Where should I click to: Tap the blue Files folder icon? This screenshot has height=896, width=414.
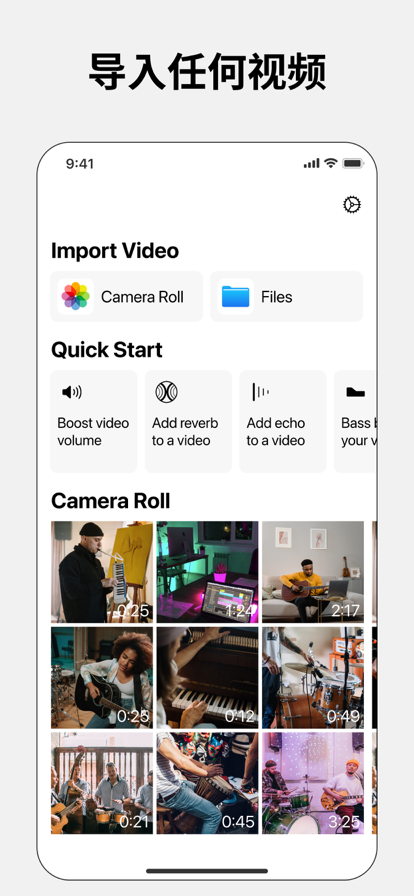(236, 297)
